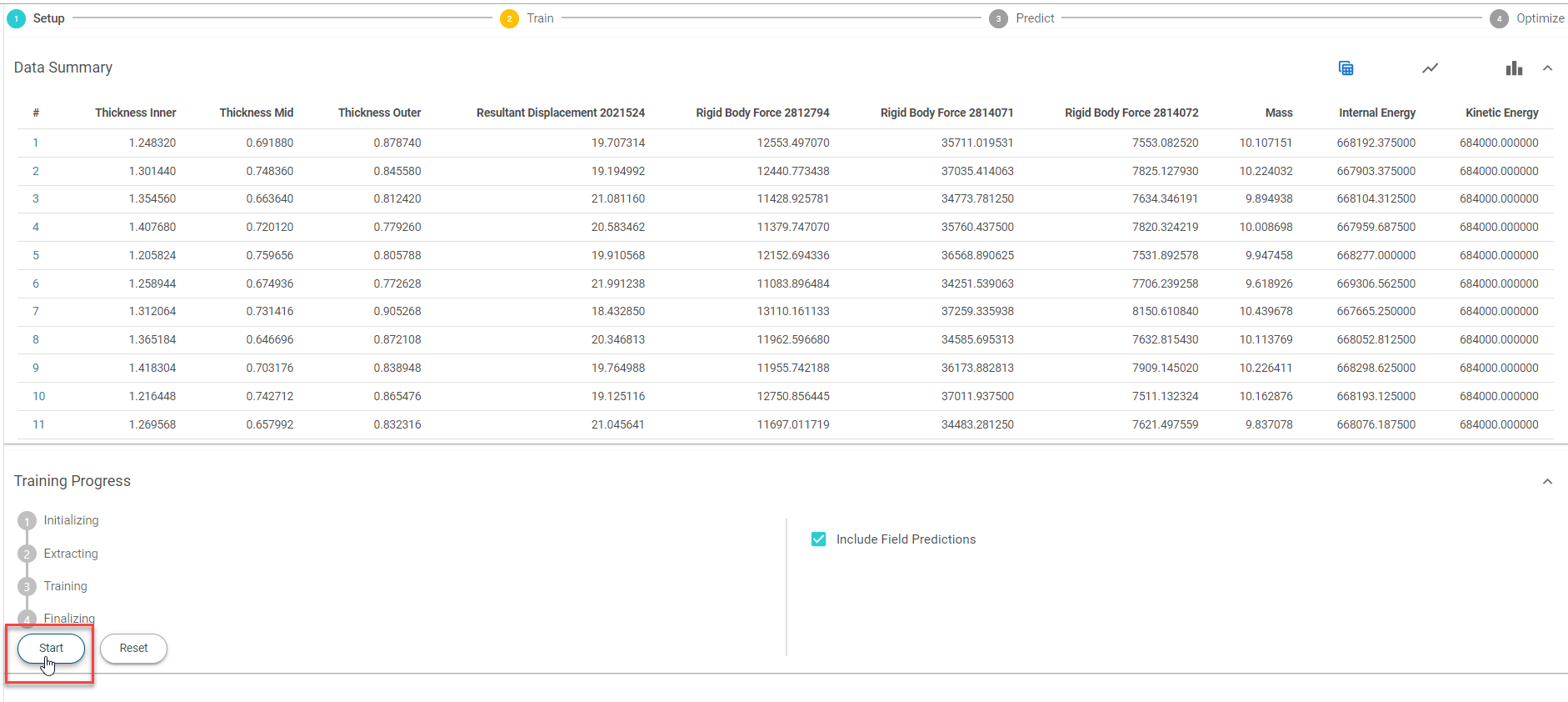Click the Rigid Body Force 2812794 header
The width and height of the screenshot is (1568, 702).
(762, 113)
